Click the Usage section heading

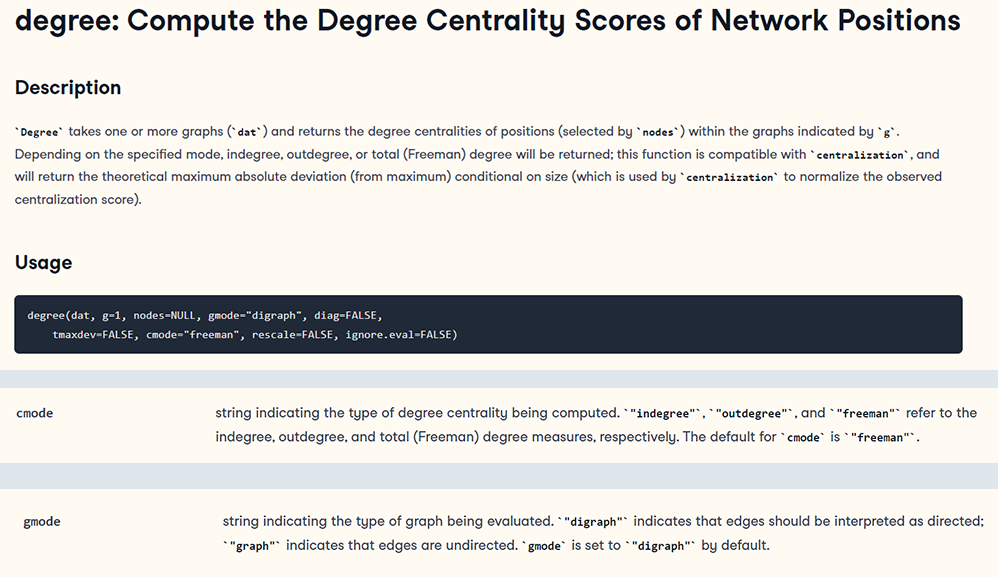click(43, 262)
